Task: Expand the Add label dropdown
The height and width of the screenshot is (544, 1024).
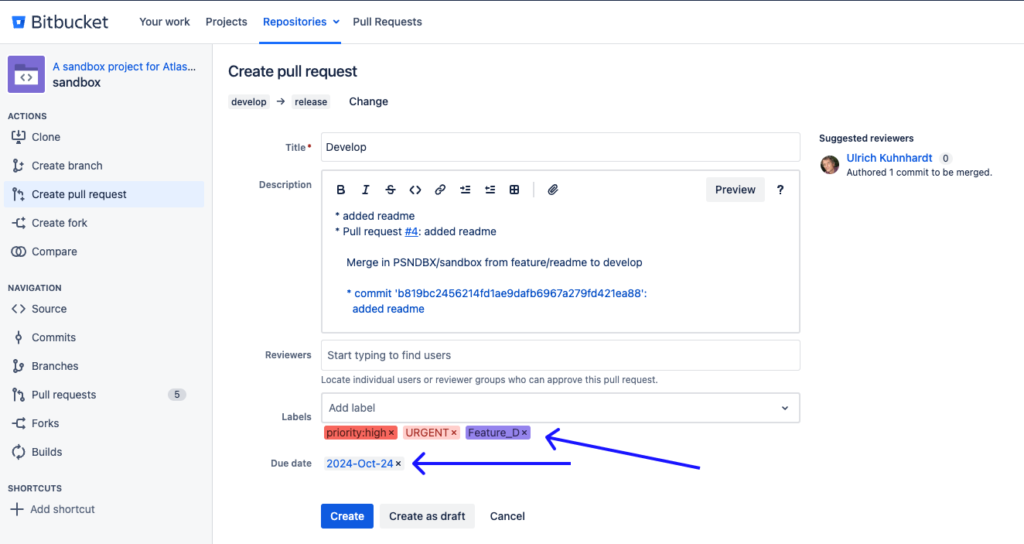Action: click(784, 408)
